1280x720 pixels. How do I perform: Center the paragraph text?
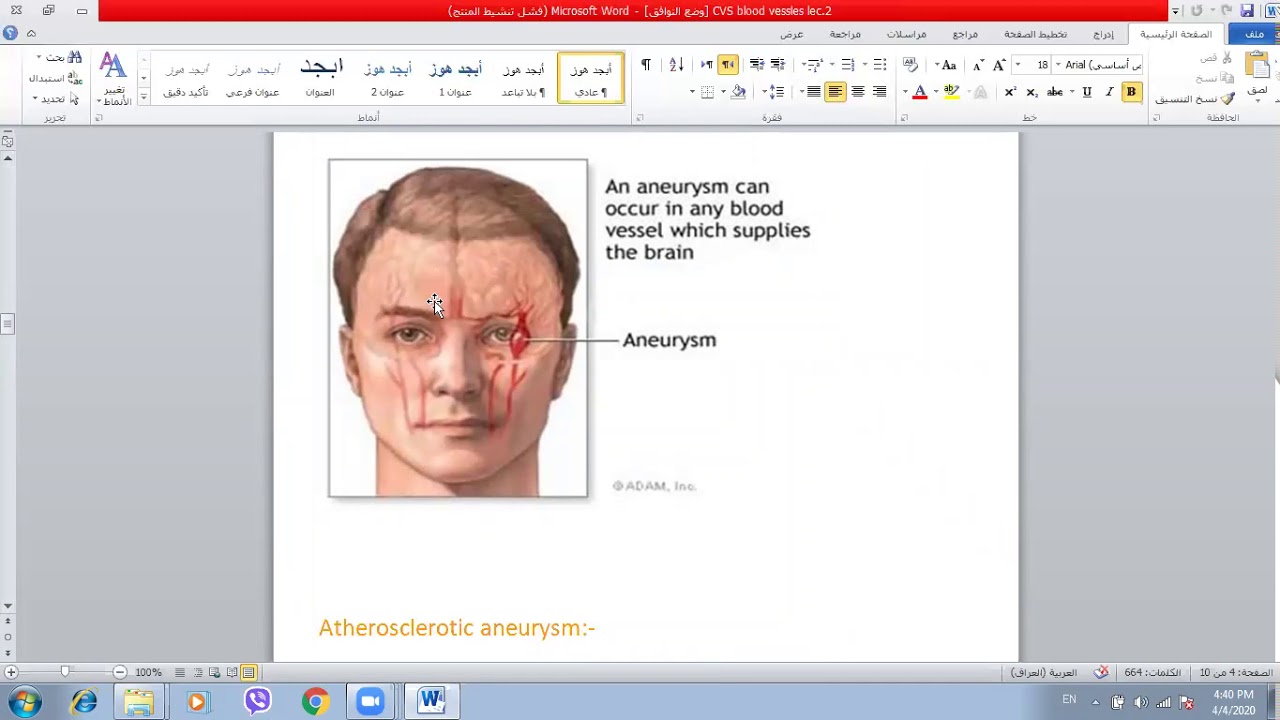858,92
